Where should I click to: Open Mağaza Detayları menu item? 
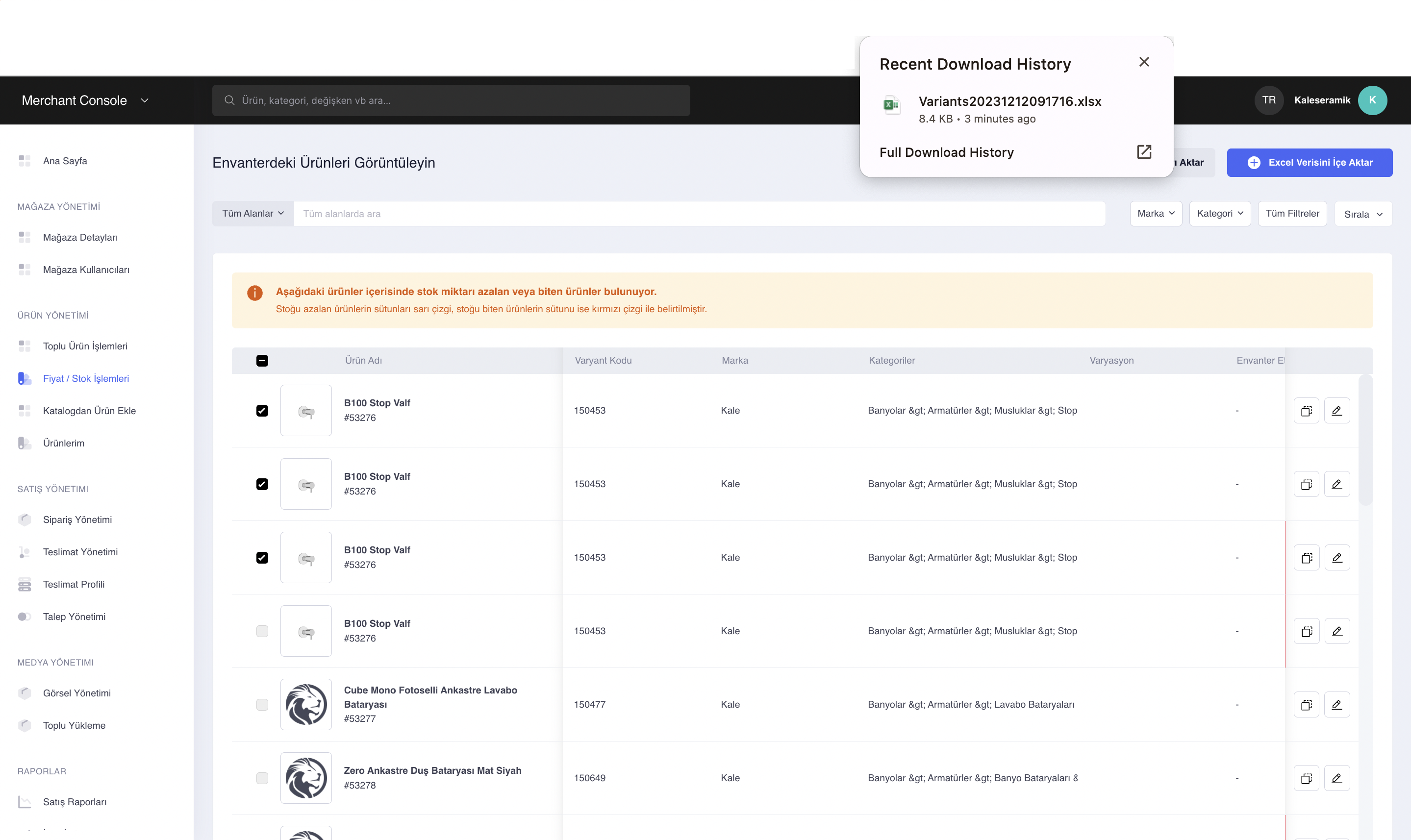80,237
